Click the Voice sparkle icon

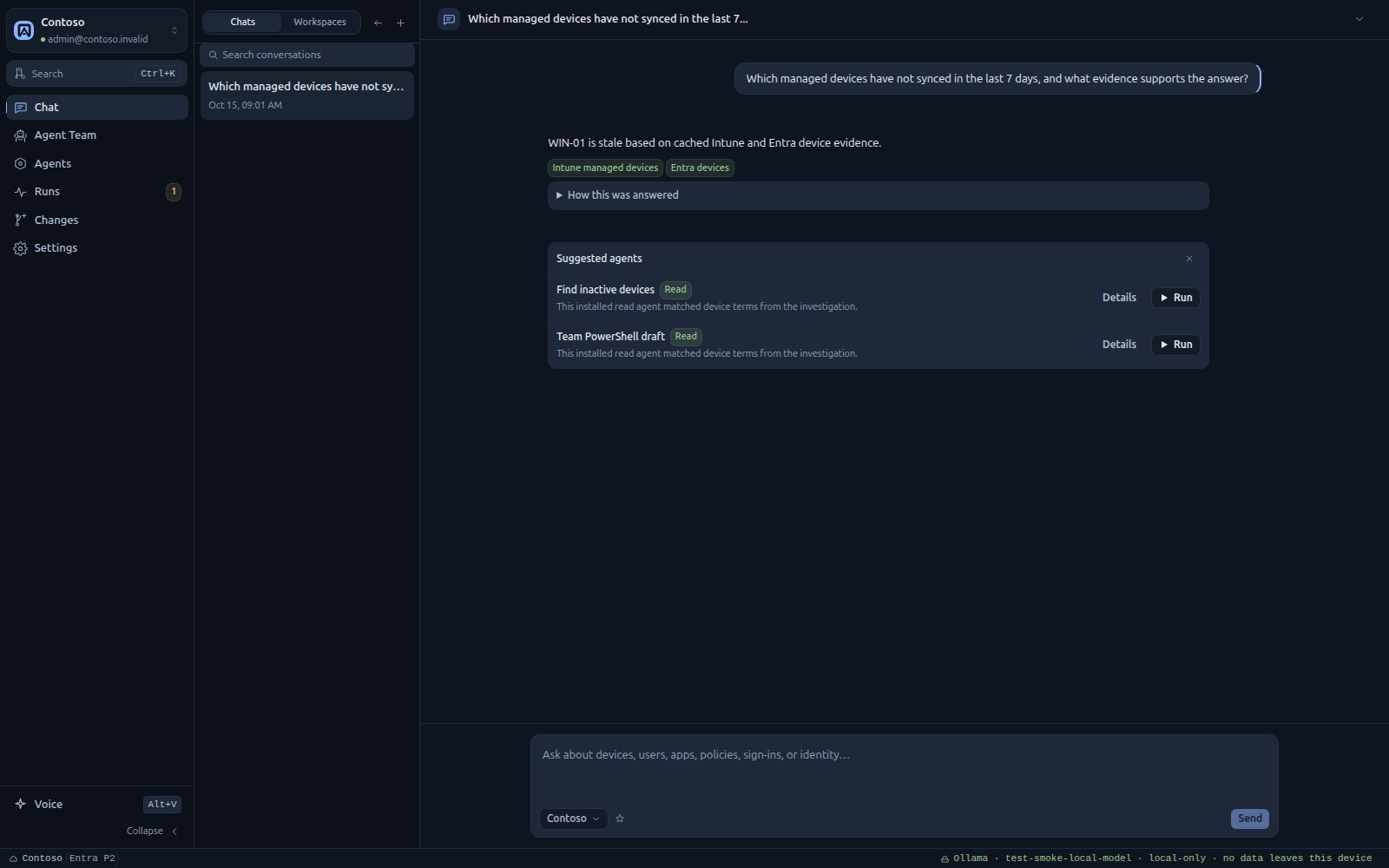click(20, 804)
